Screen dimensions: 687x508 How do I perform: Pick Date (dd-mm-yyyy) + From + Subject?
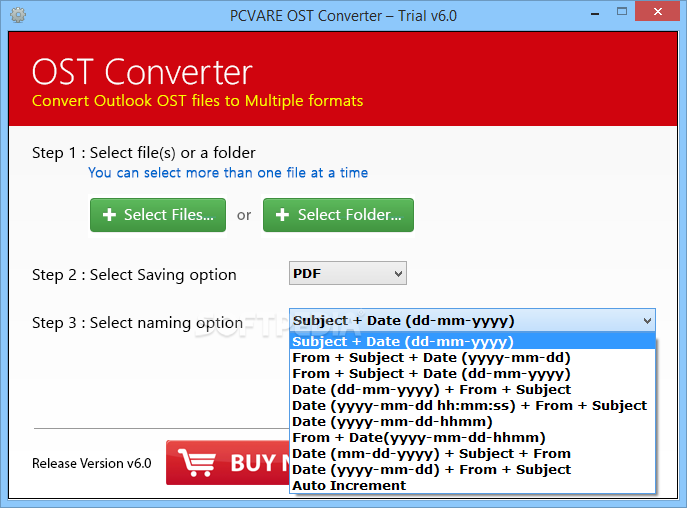click(x=472, y=389)
